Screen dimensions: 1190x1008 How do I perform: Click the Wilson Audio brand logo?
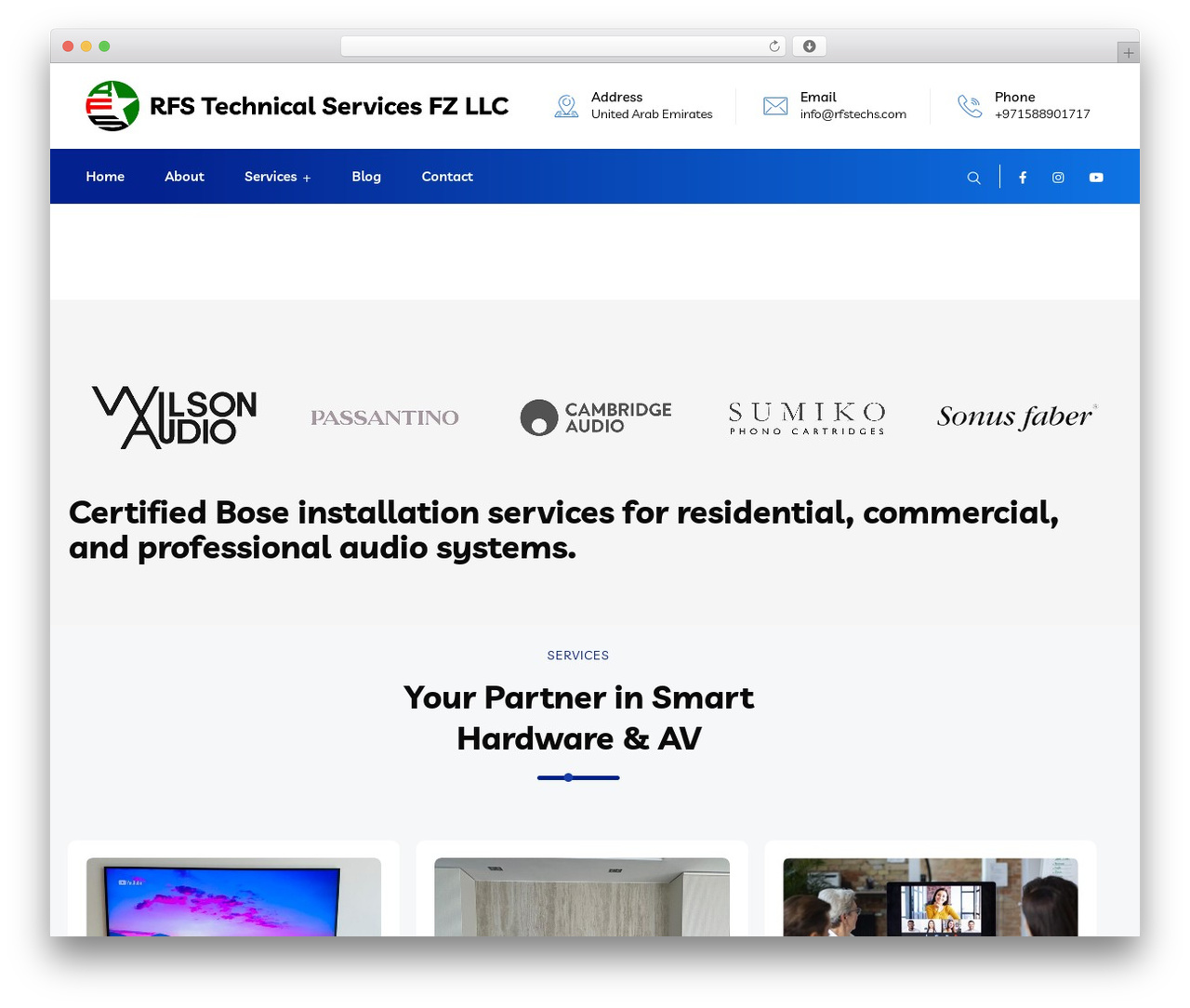[175, 417]
